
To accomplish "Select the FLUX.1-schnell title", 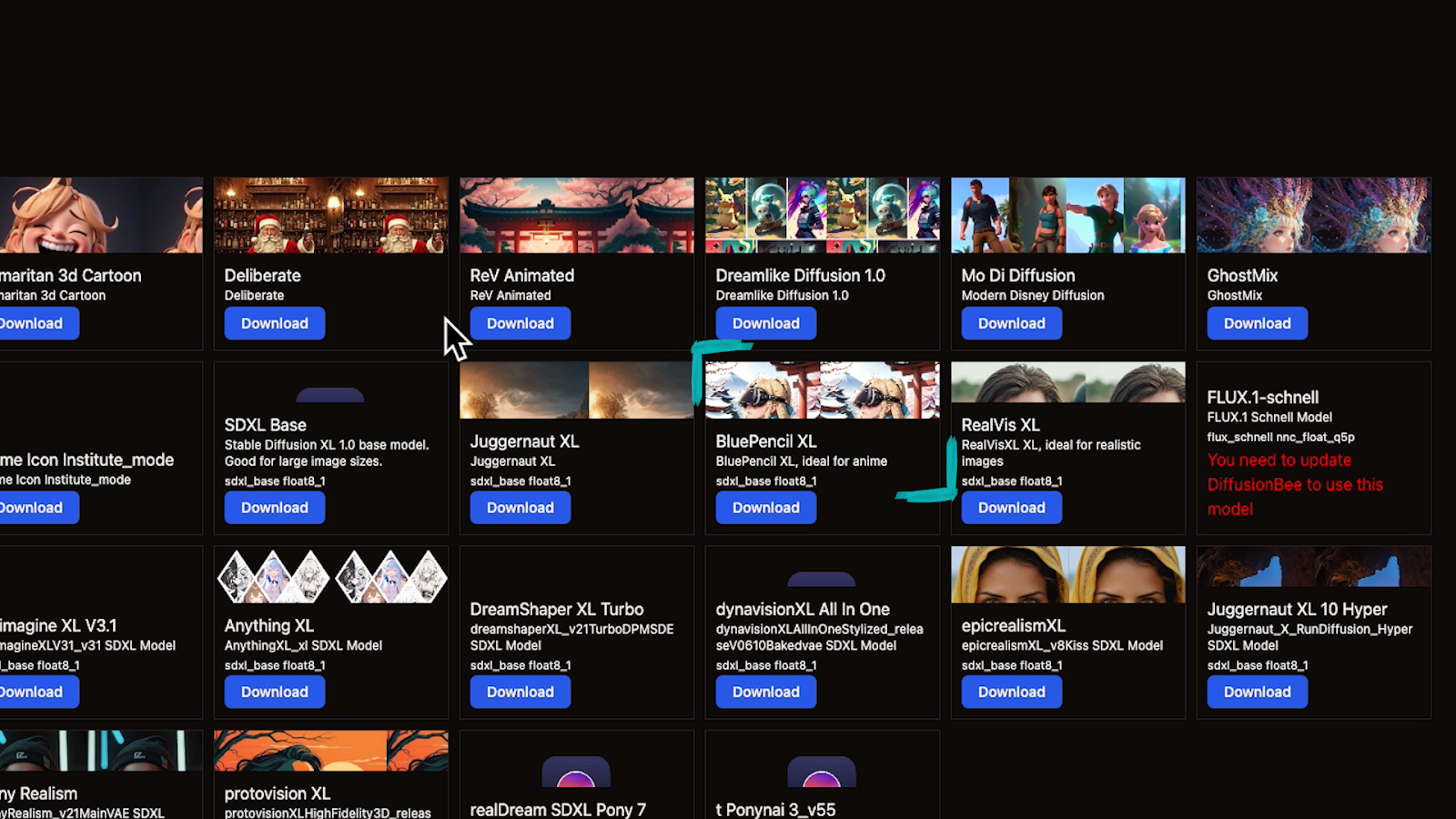I will click(x=1263, y=398).
